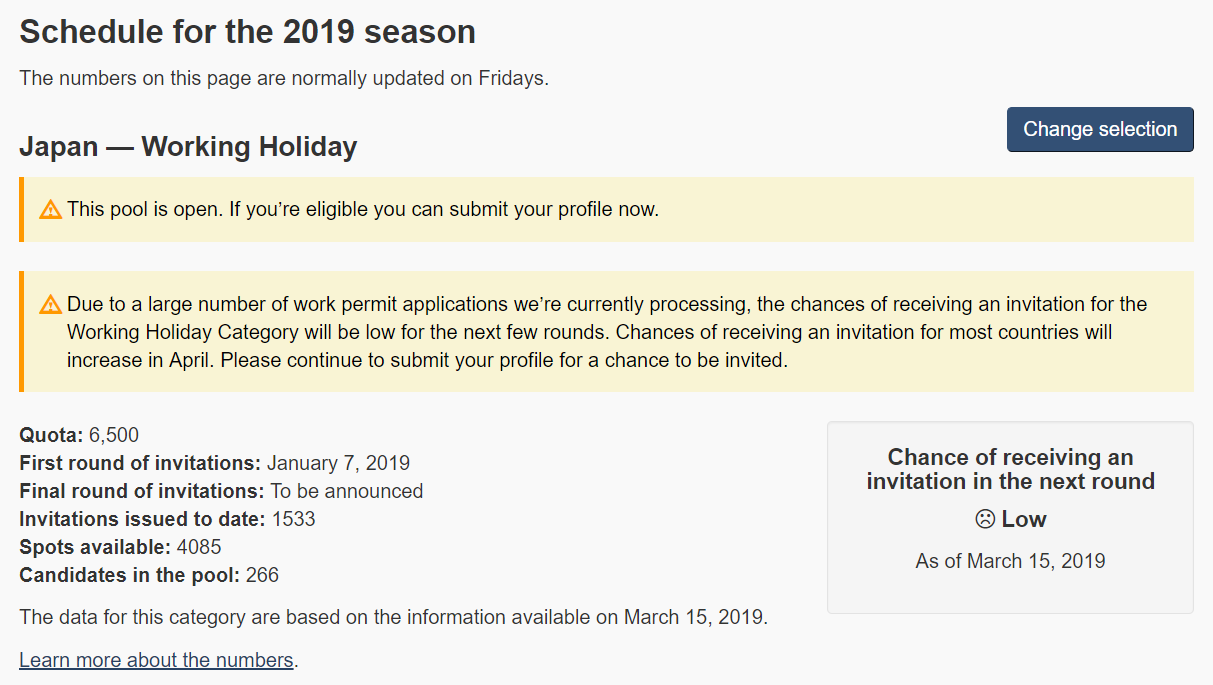Viewport: 1213px width, 685px height.
Task: Click the Final round of invitations line
Action: (x=221, y=491)
